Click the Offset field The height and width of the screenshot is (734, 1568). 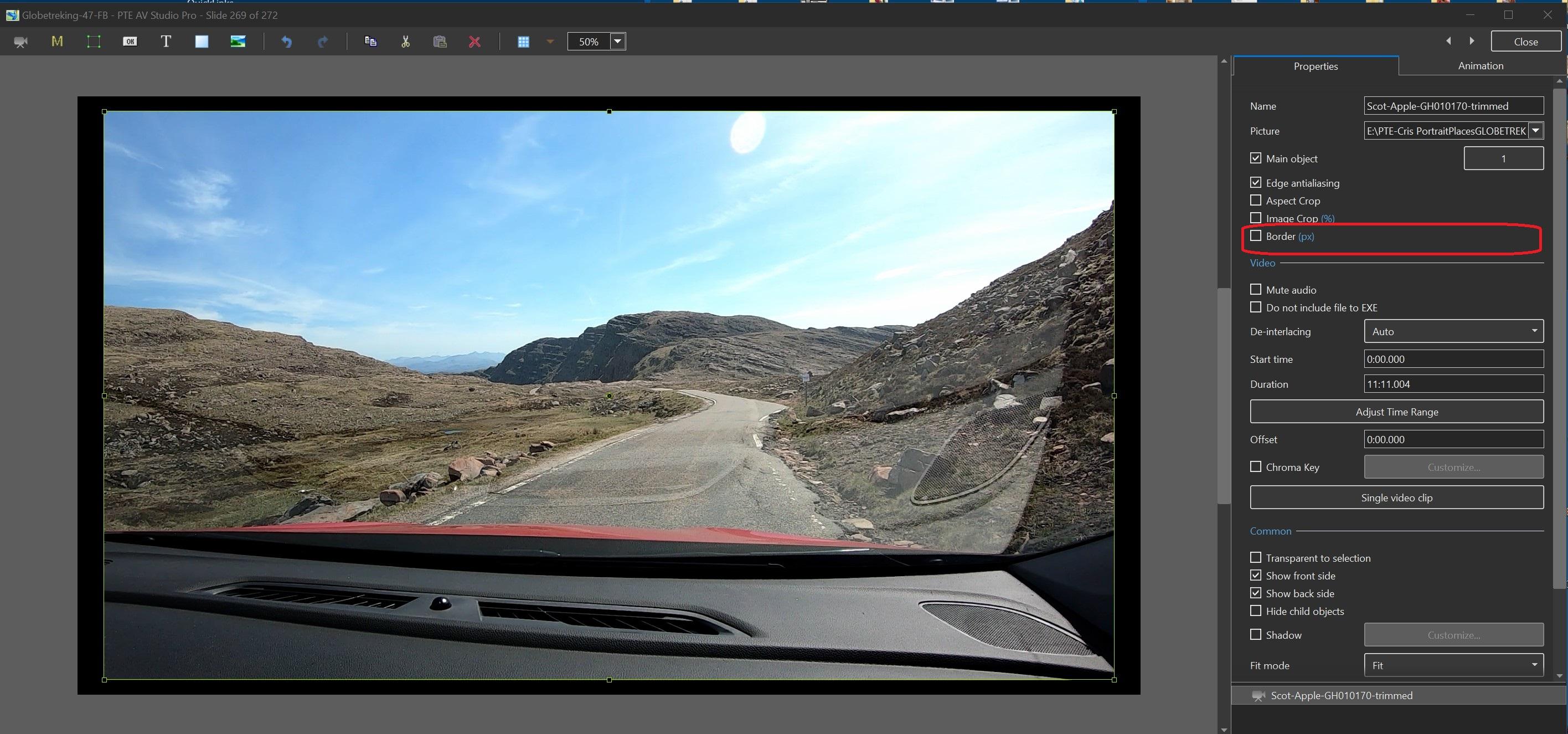coord(1453,439)
